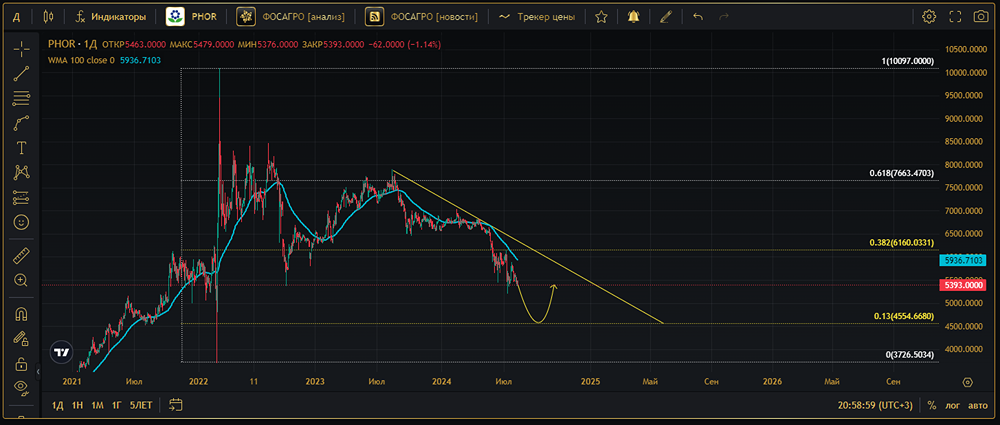The height and width of the screenshot is (425, 1000).
Task: Hide all drawings with eye icon
Action: [21, 386]
